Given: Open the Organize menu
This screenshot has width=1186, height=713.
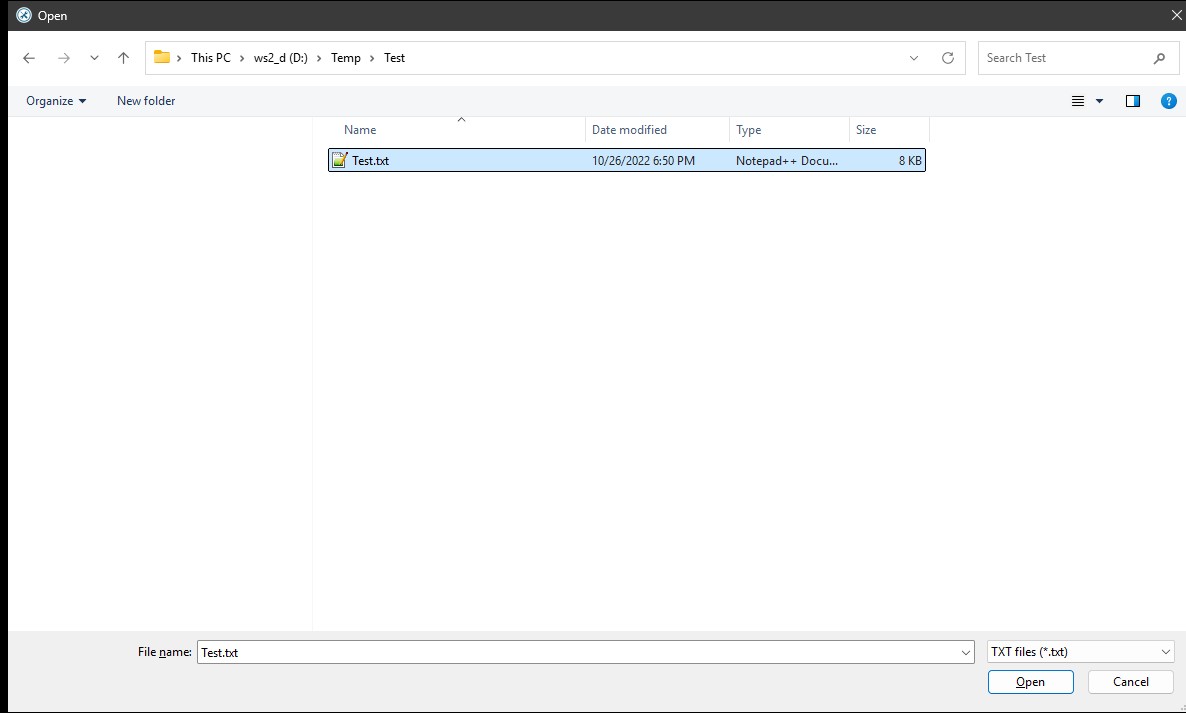Looking at the screenshot, I should (x=56, y=101).
